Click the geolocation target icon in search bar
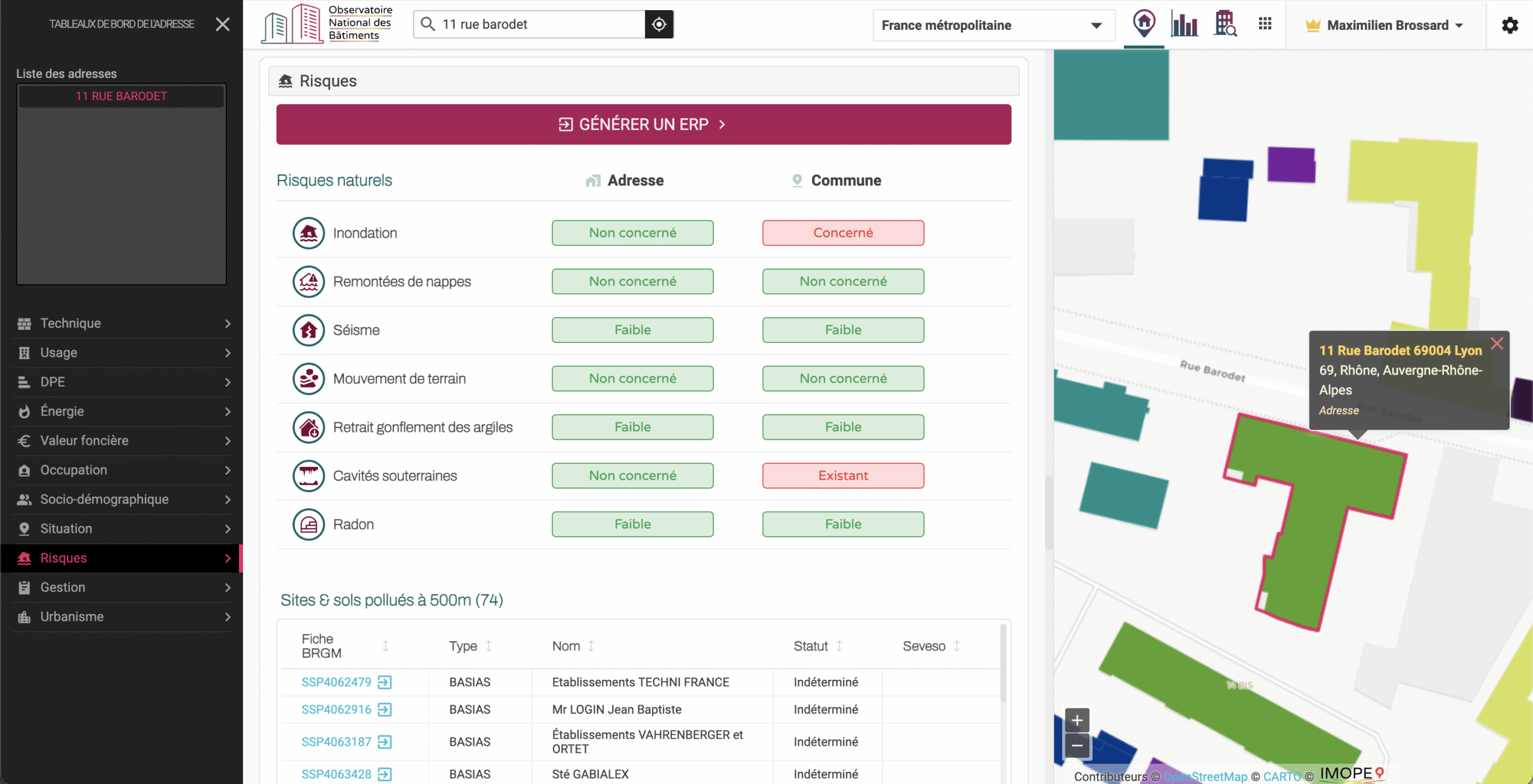Image resolution: width=1533 pixels, height=784 pixels. pyautogui.click(x=659, y=25)
